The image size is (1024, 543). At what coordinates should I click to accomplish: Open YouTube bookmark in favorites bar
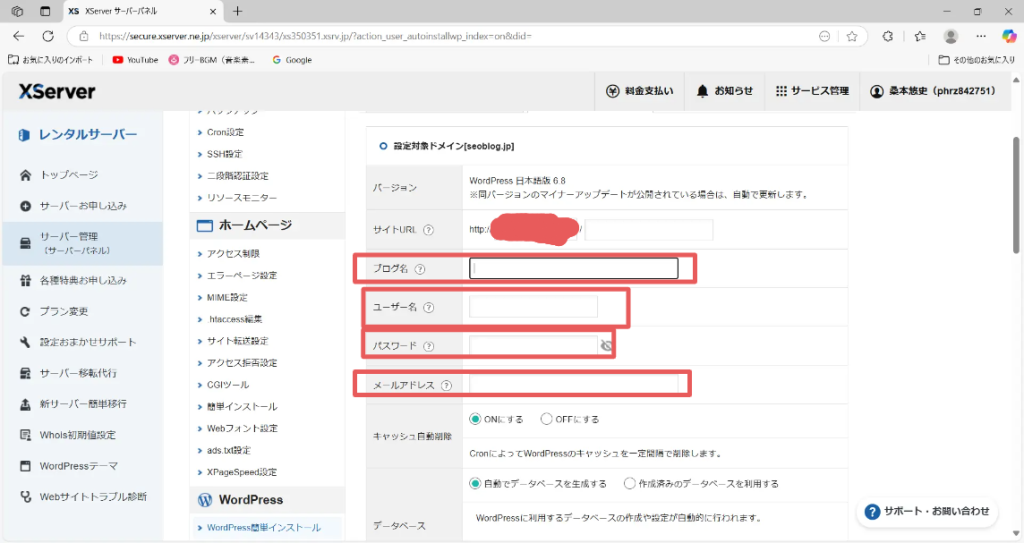pos(135,60)
